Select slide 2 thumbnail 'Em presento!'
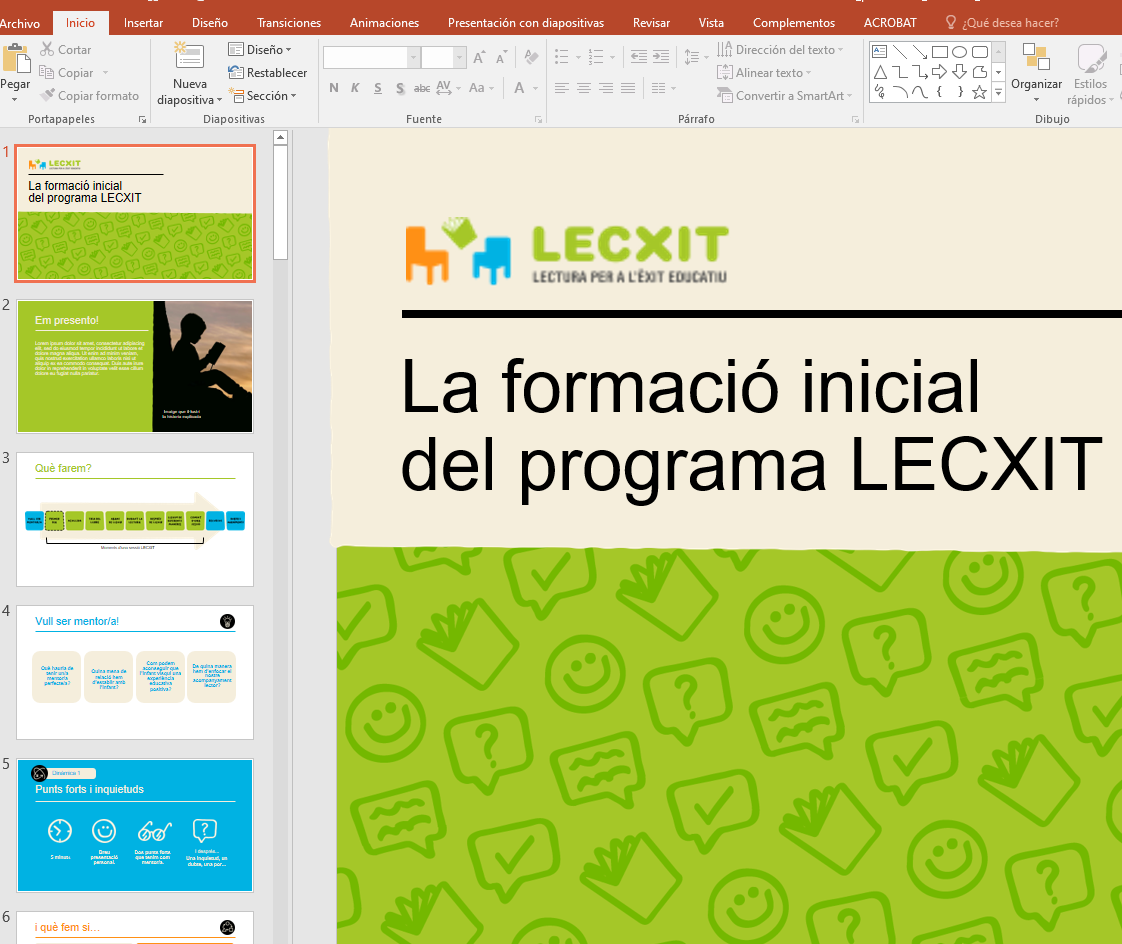This screenshot has height=944, width=1122. 136,366
